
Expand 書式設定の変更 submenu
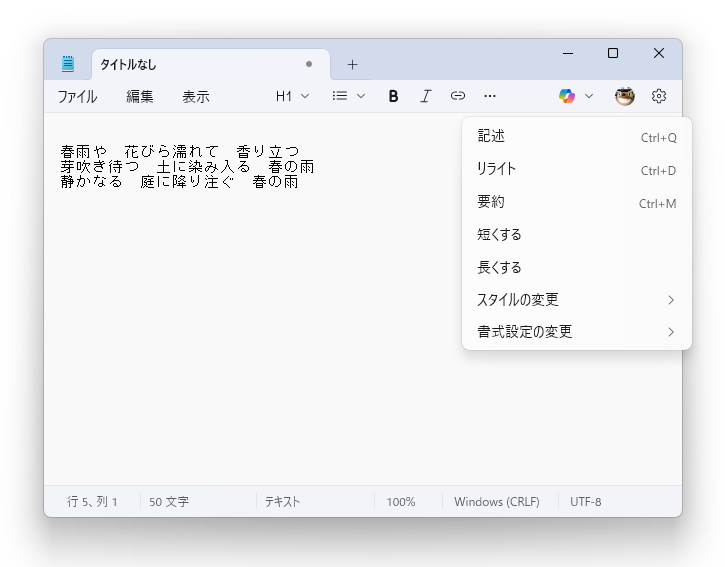577,332
